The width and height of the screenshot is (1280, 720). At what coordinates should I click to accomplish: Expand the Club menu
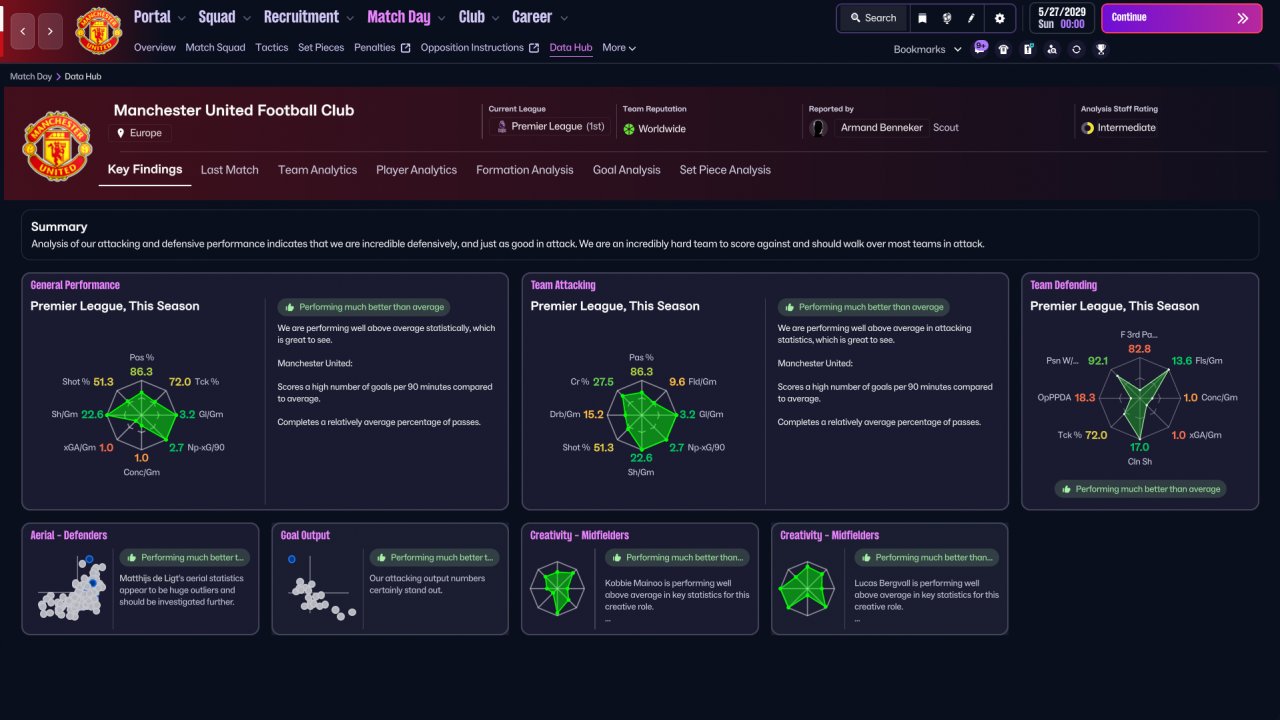(x=478, y=17)
